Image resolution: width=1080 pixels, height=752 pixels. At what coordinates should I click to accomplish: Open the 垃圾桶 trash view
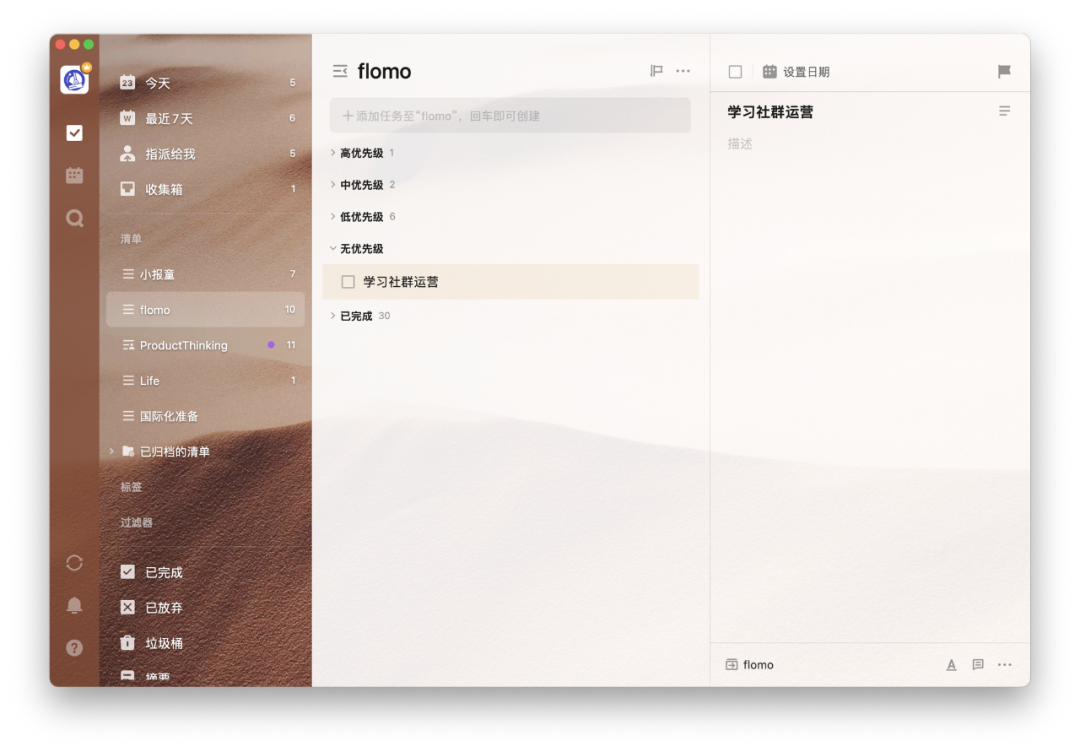pyautogui.click(x=205, y=643)
